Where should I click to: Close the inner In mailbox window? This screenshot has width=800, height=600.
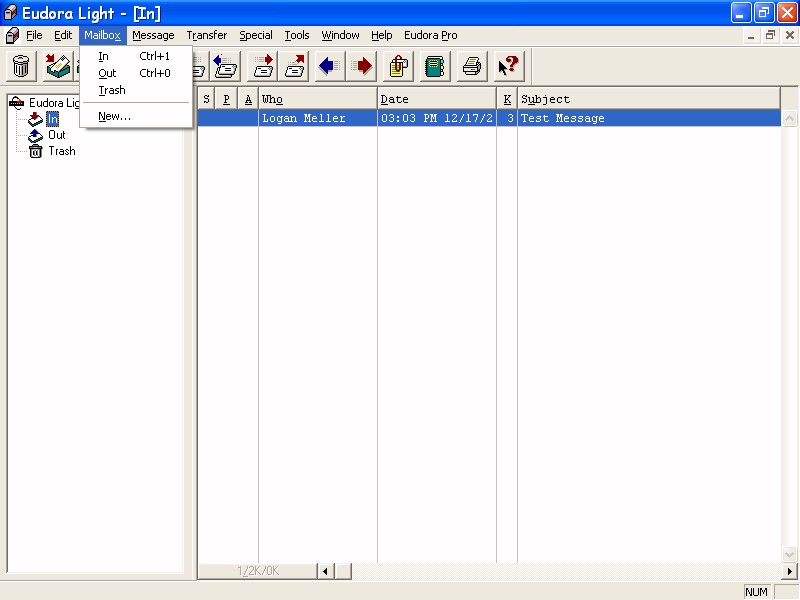coord(790,35)
